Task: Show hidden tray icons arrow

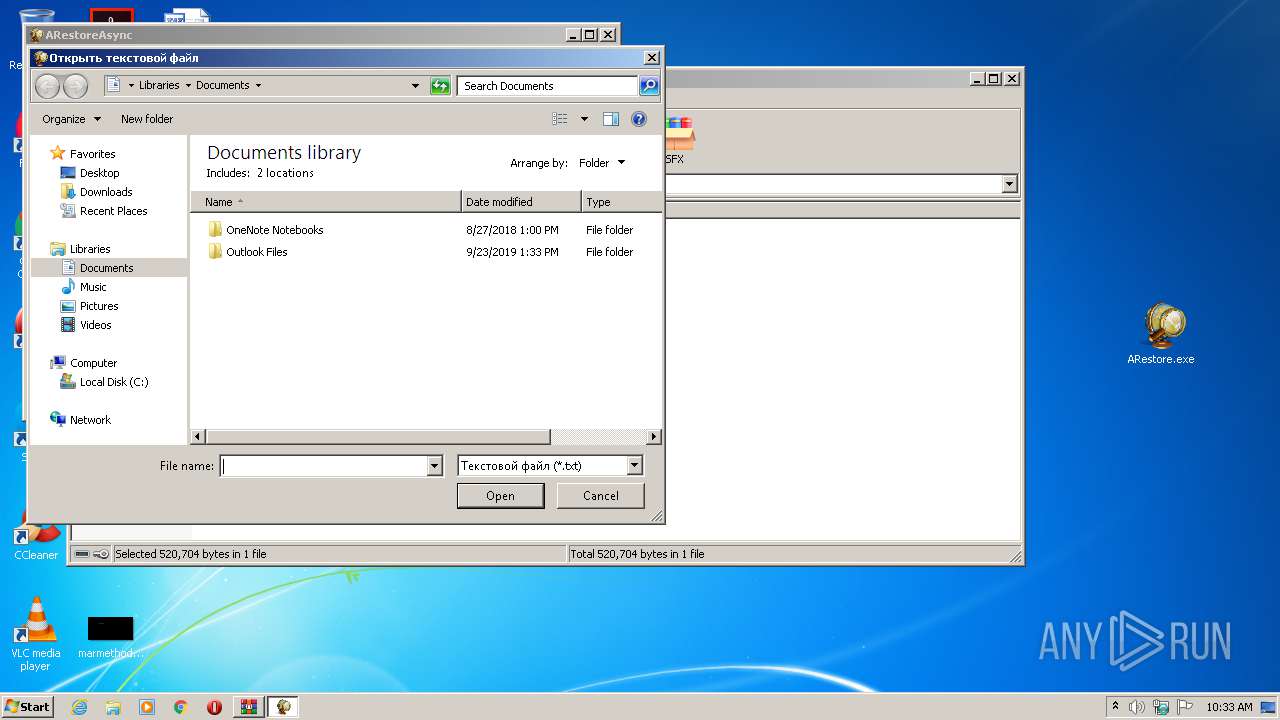Action: point(1115,707)
